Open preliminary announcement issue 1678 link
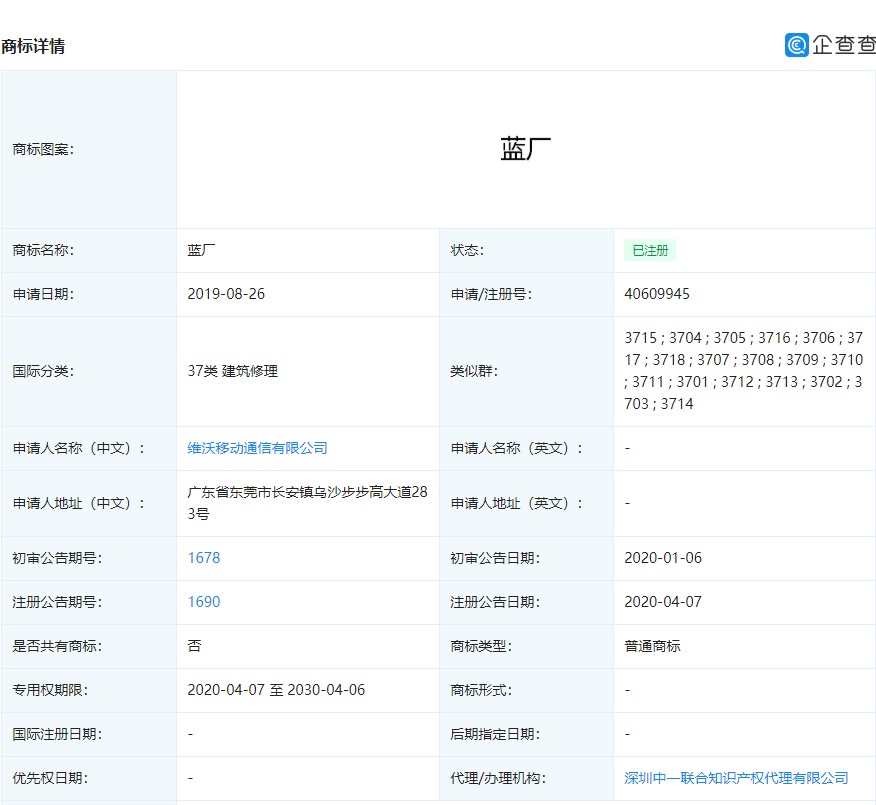Image resolution: width=876 pixels, height=805 pixels. [204, 558]
